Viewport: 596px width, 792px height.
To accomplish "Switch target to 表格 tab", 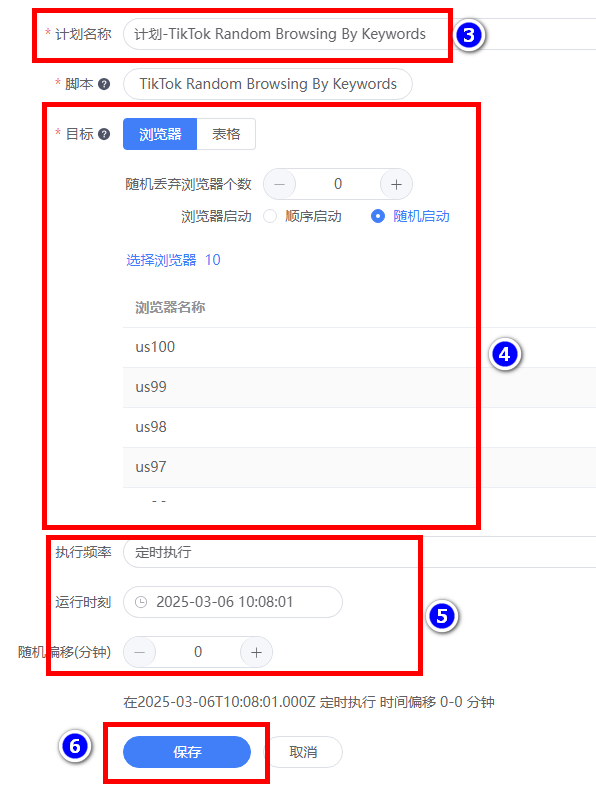I will tap(226, 134).
